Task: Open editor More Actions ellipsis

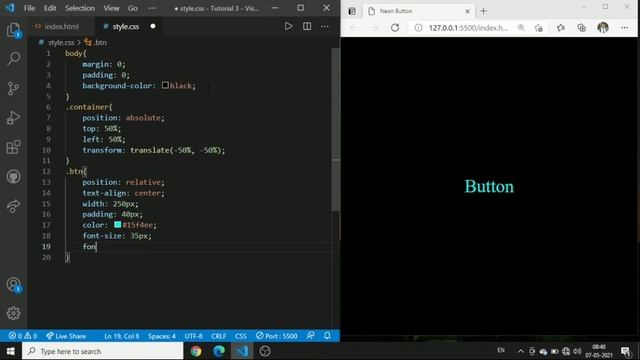Action: coord(325,26)
